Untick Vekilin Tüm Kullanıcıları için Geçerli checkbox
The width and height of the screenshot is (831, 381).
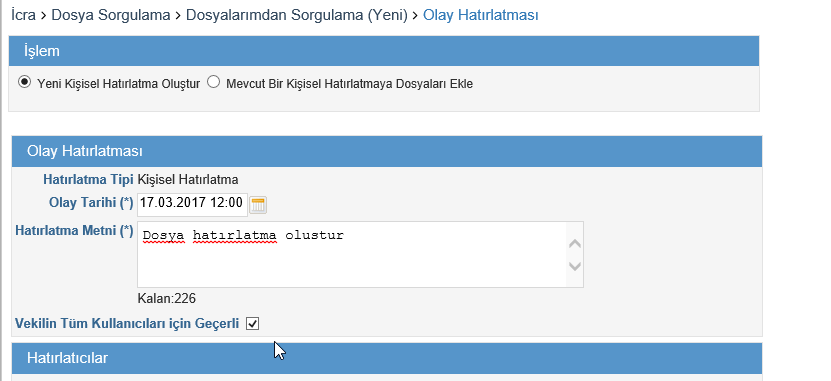pyautogui.click(x=253, y=323)
